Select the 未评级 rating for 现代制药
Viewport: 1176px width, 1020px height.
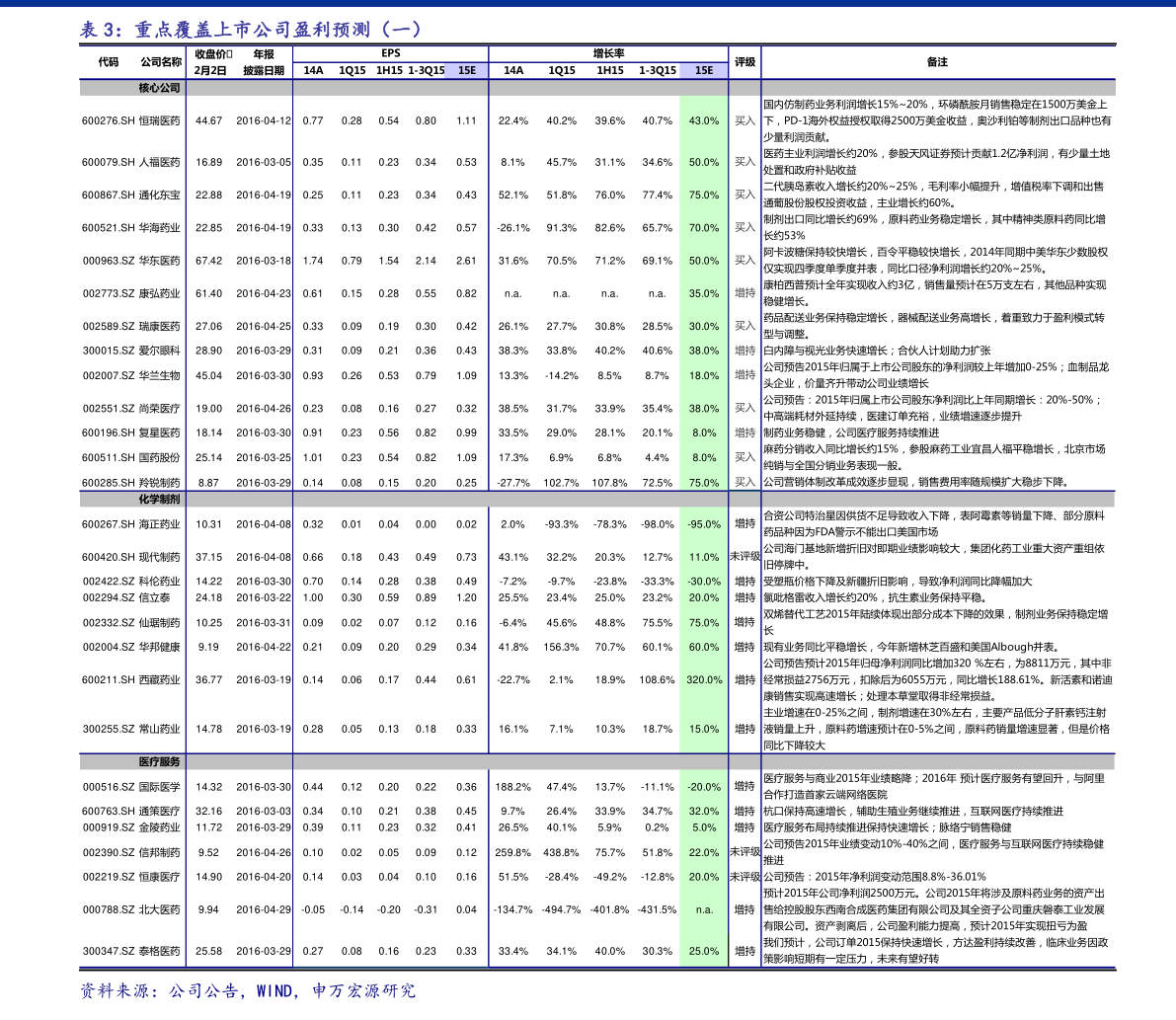click(745, 557)
